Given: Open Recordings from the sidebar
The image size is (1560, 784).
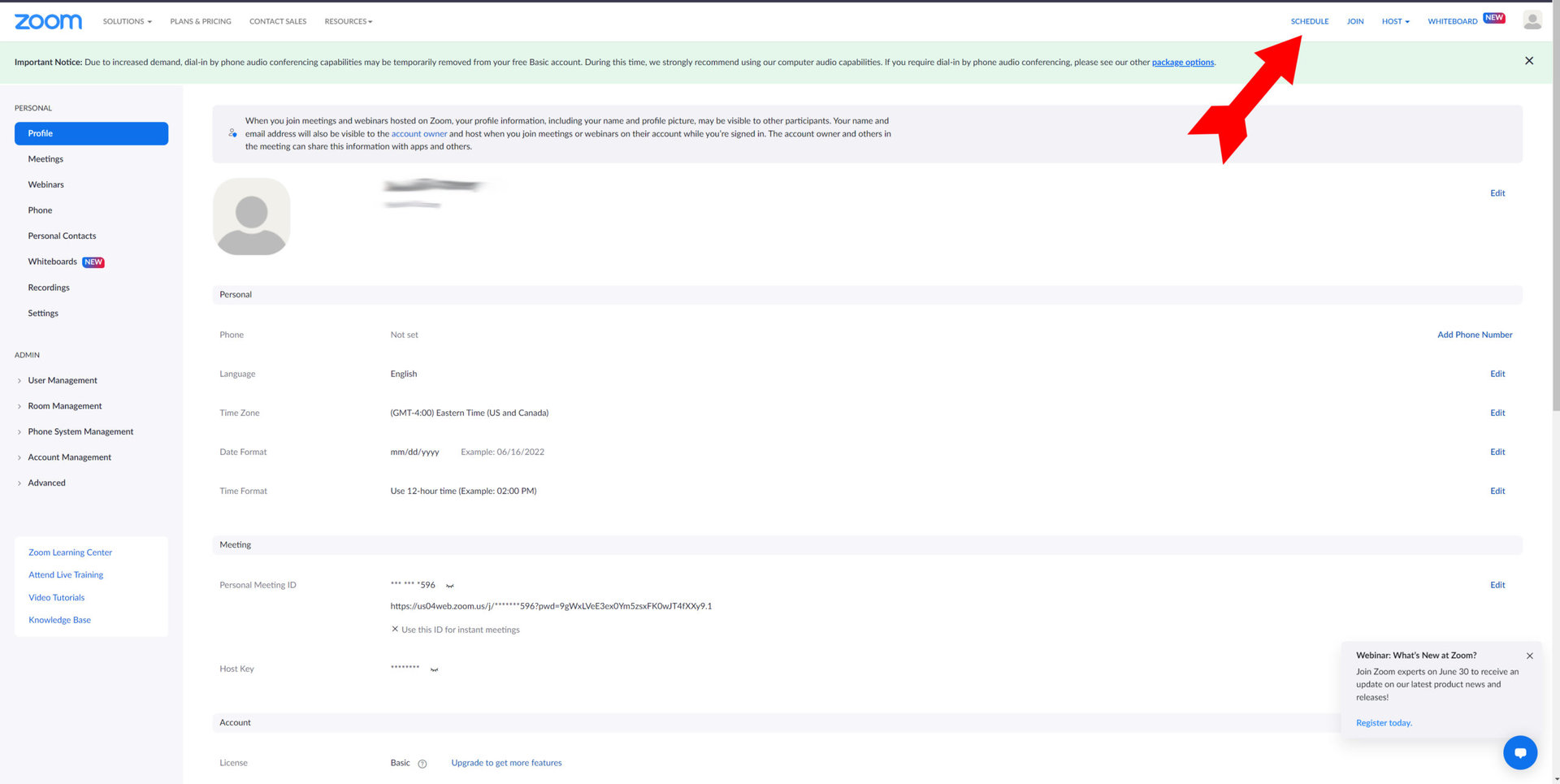Looking at the screenshot, I should click(x=49, y=288).
